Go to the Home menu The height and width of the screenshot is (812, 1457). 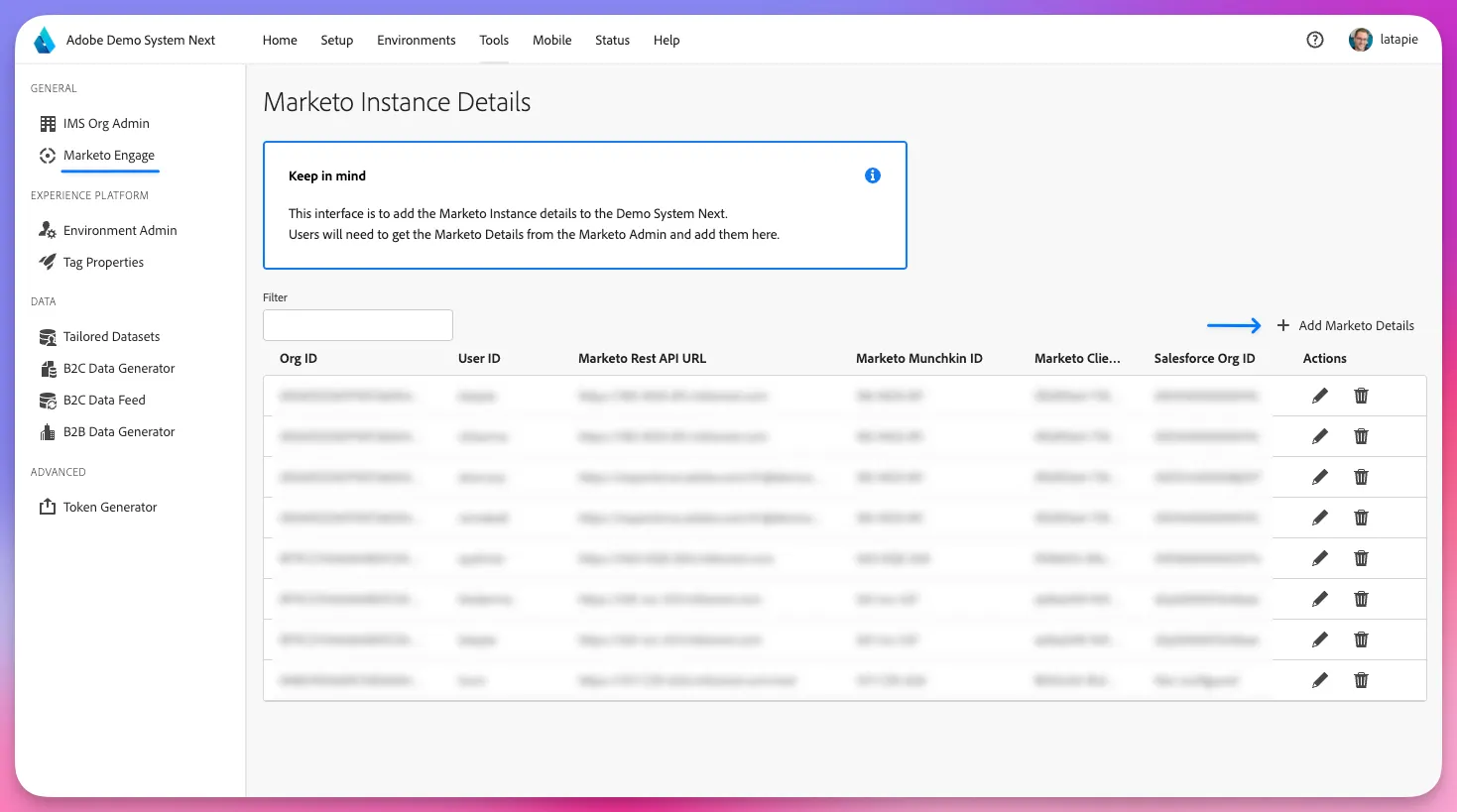point(280,41)
